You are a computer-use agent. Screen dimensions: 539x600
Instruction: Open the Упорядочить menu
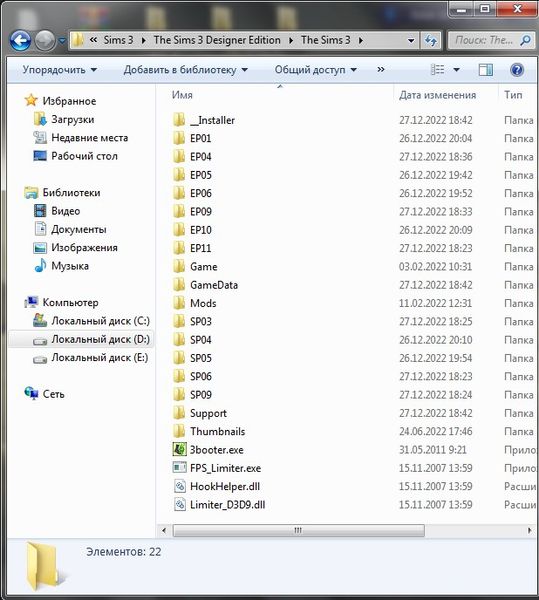[x=59, y=70]
